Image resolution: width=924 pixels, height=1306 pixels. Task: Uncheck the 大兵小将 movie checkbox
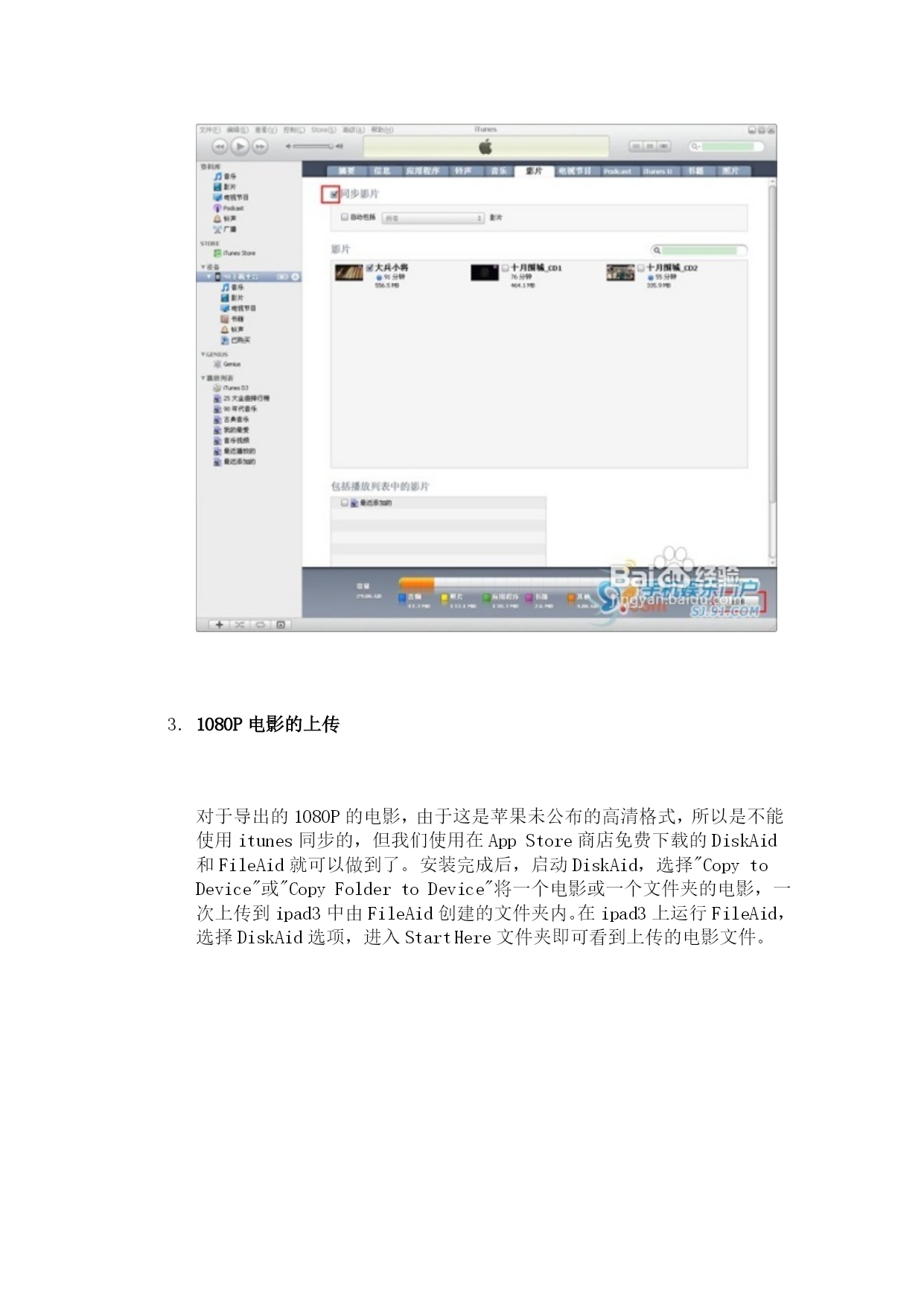point(369,267)
